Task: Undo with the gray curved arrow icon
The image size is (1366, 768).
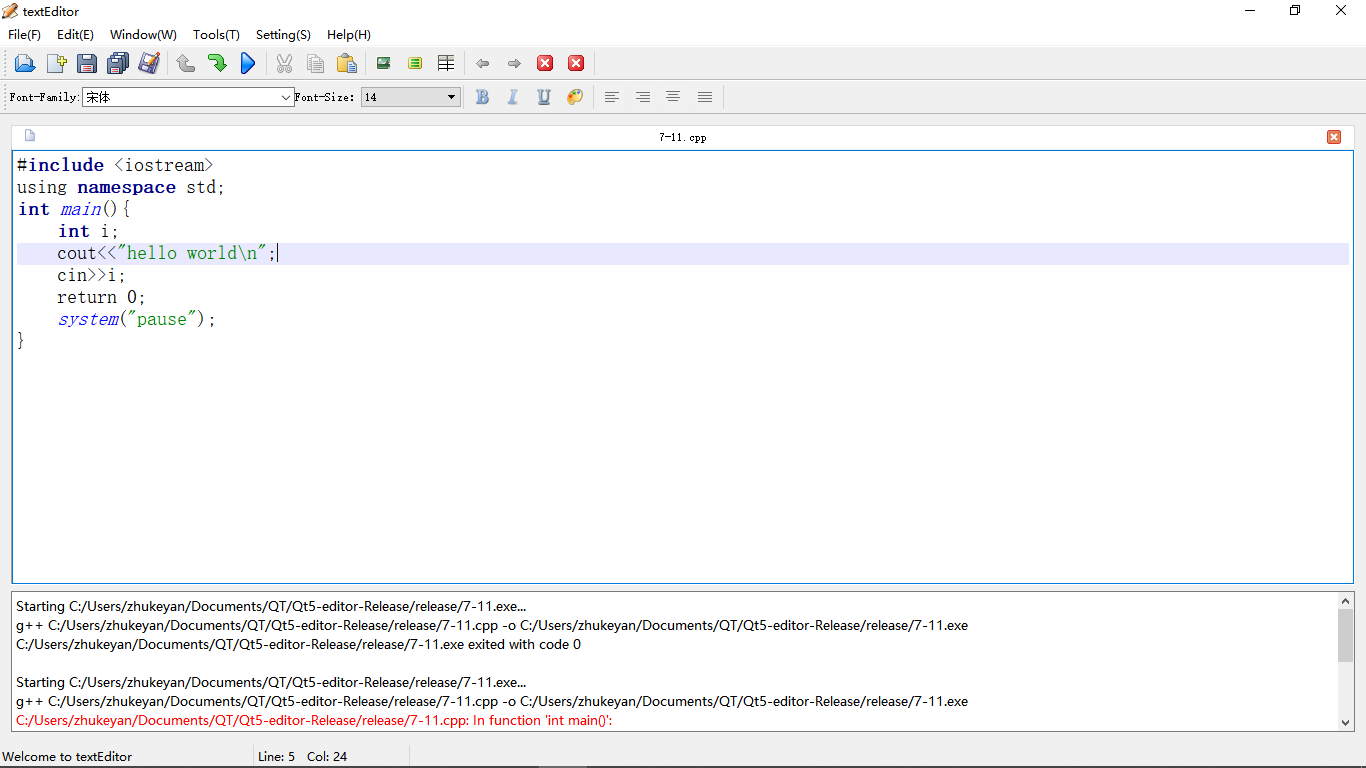Action: tap(186, 63)
